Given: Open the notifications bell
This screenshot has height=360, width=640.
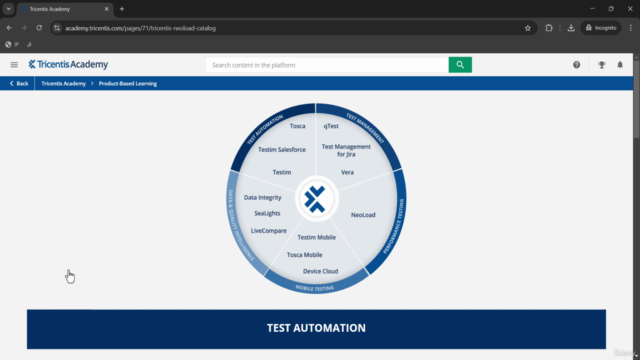Looking at the screenshot, I should pyautogui.click(x=620, y=65).
